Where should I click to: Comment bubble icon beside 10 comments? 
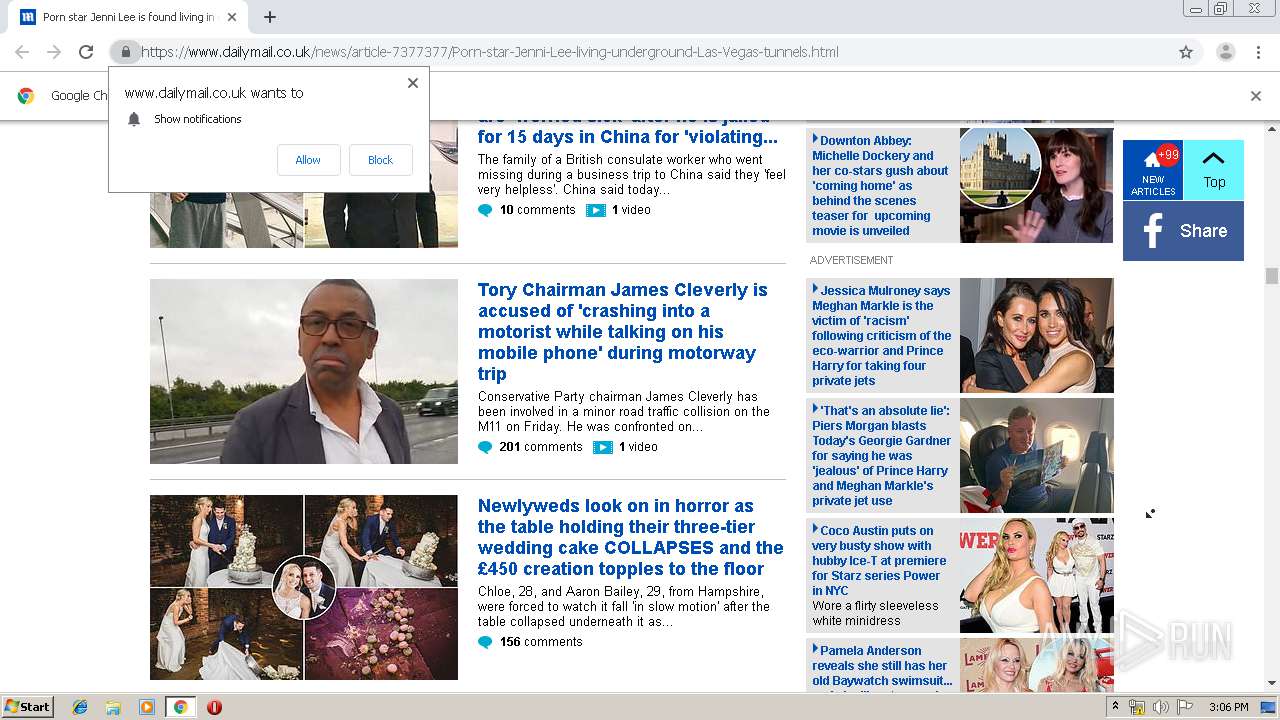485,210
